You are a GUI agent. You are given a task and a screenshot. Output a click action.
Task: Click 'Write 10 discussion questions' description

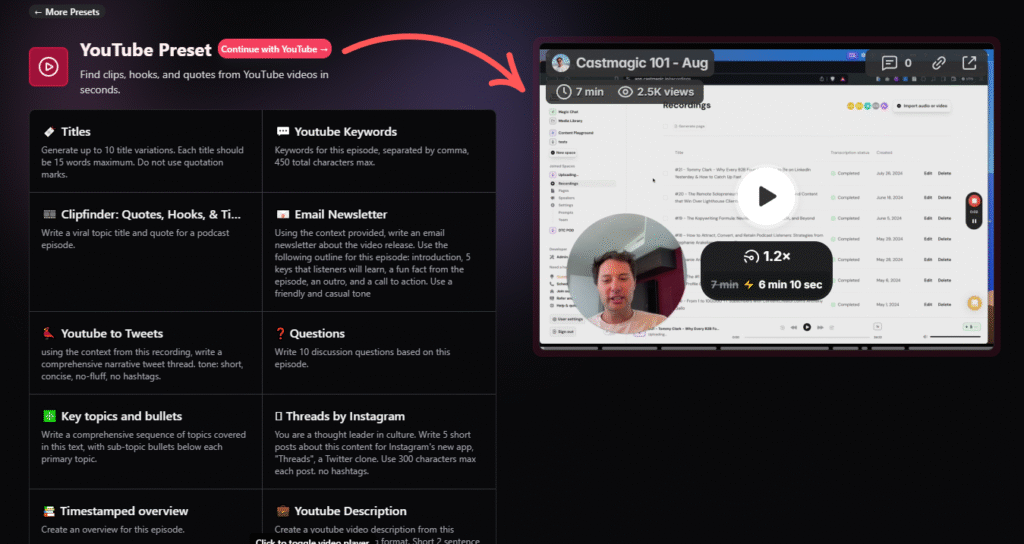pos(362,358)
